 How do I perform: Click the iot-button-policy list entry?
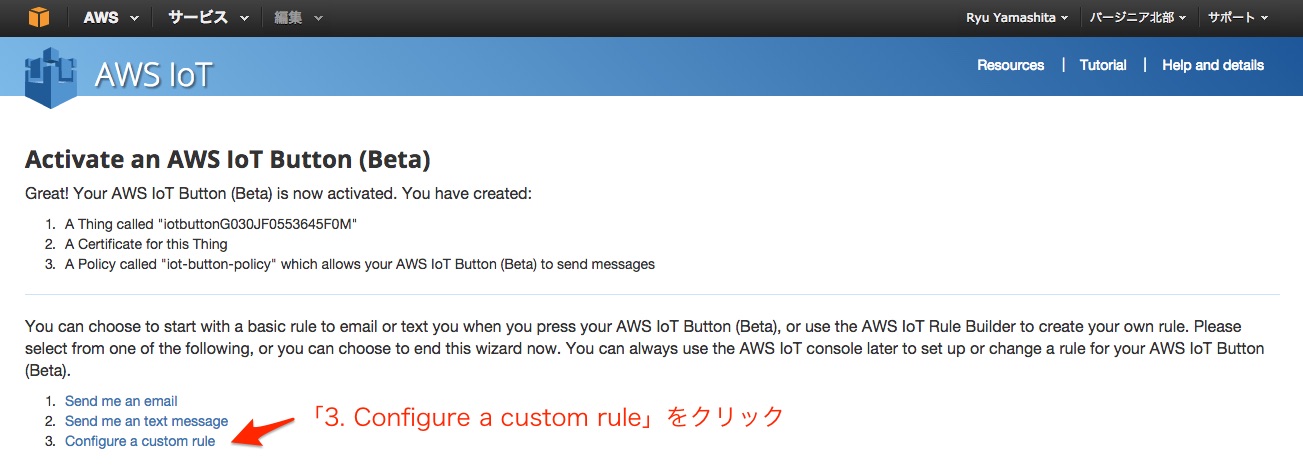point(360,264)
